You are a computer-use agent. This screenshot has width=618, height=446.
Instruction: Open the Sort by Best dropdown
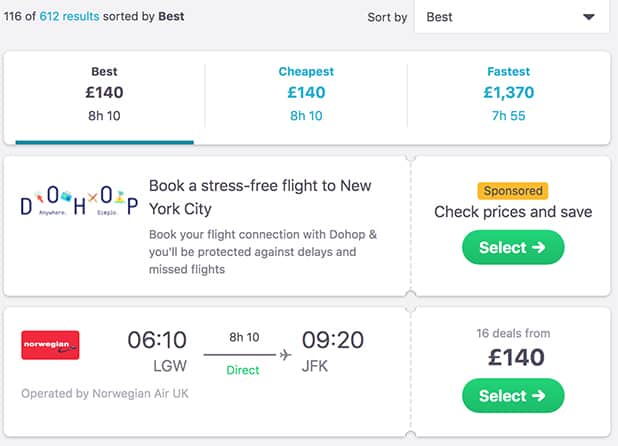point(511,17)
